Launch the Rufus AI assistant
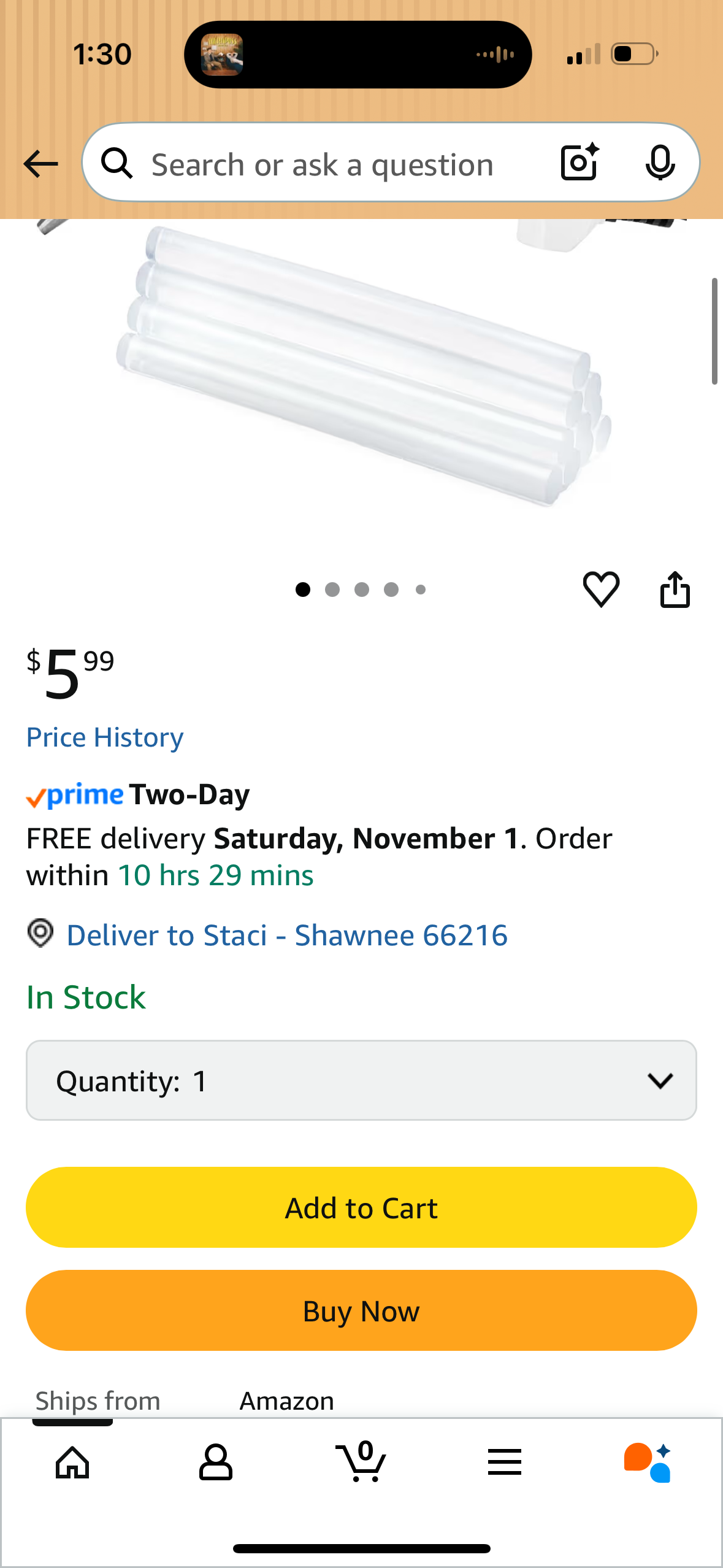The height and width of the screenshot is (1568, 723). pyautogui.click(x=648, y=1462)
